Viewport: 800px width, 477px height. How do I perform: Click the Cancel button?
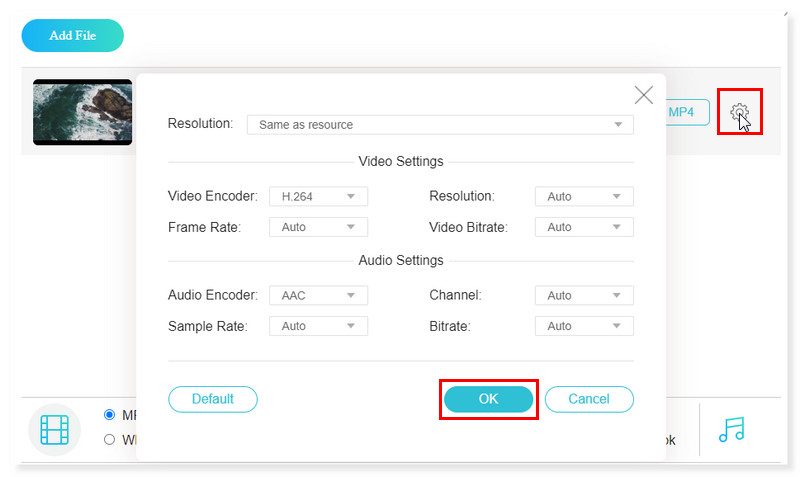[589, 399]
